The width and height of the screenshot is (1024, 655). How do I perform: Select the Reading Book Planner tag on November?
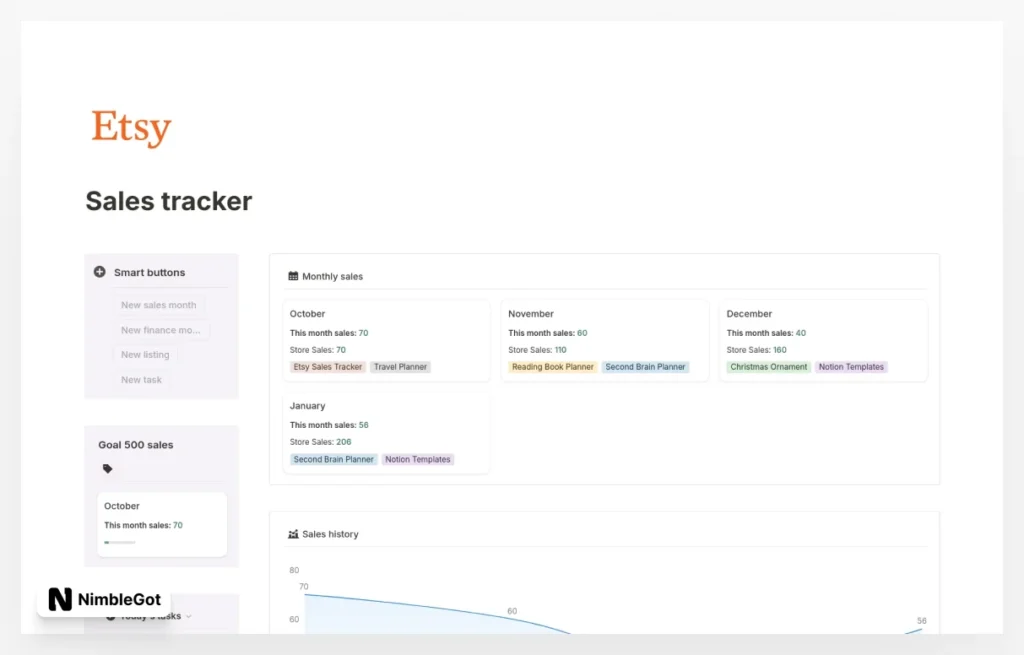click(552, 366)
